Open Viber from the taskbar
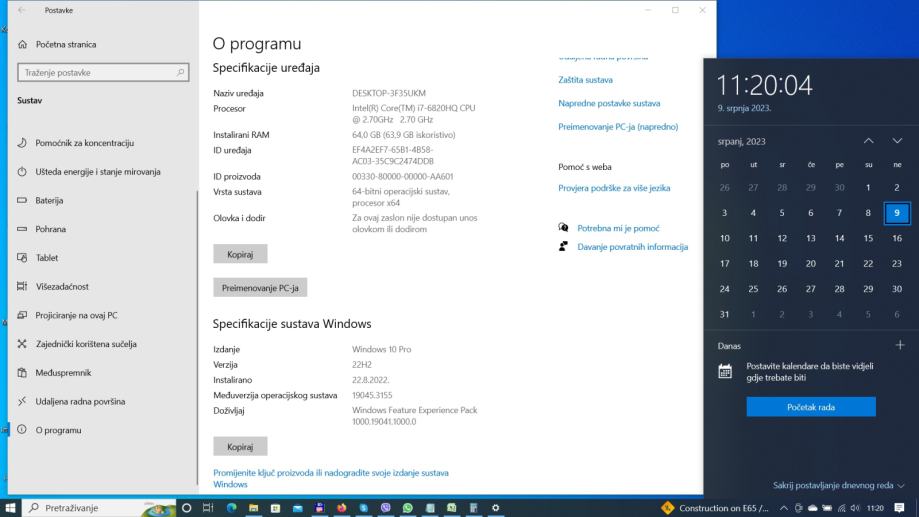919x517 pixels. tap(386, 508)
